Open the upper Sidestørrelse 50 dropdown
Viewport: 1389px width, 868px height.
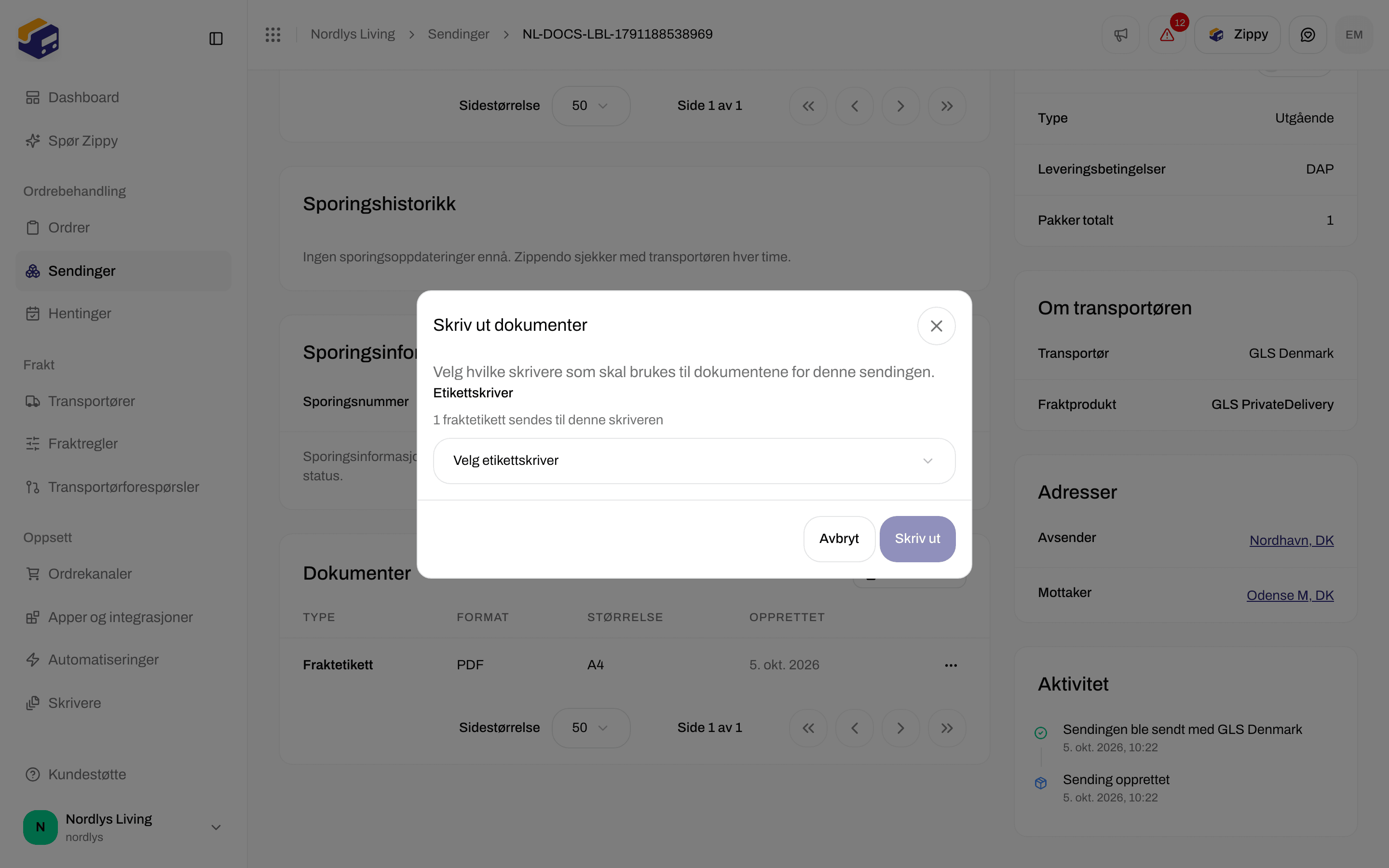591,106
